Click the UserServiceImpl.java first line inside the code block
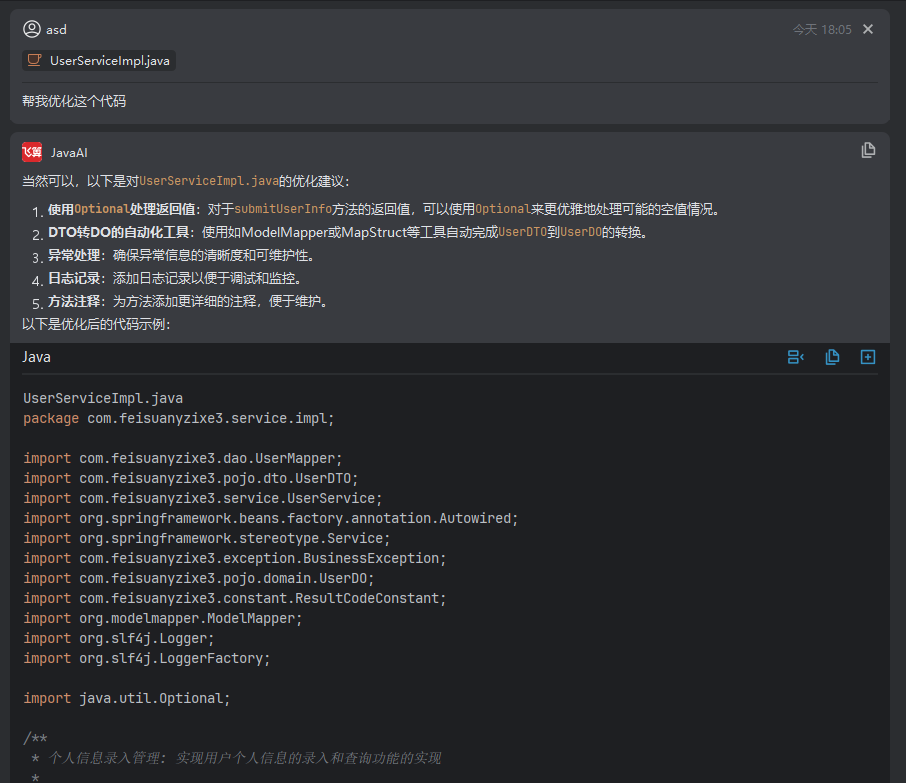 tap(103, 398)
